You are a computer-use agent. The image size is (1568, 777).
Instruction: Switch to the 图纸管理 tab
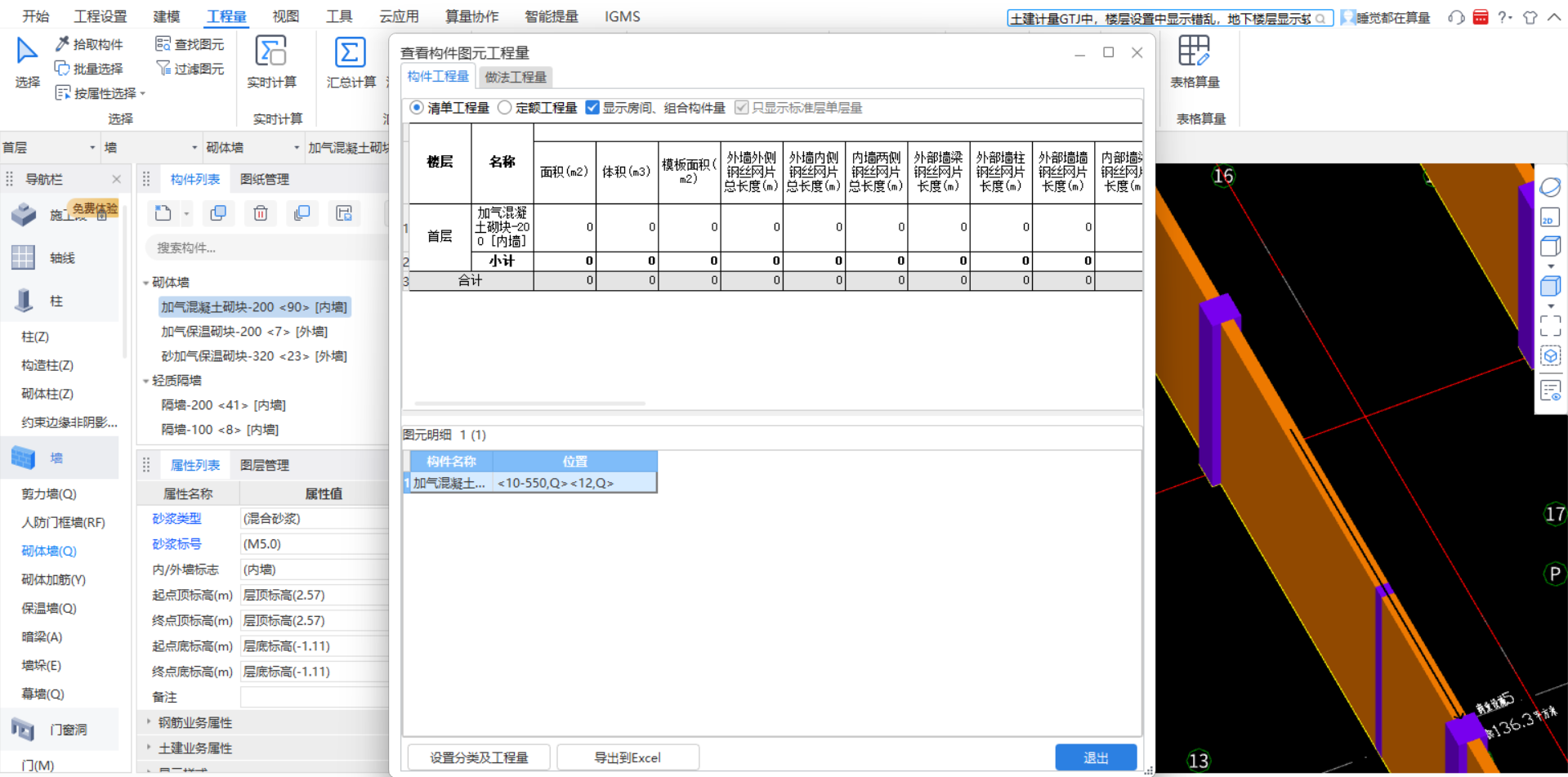[265, 180]
